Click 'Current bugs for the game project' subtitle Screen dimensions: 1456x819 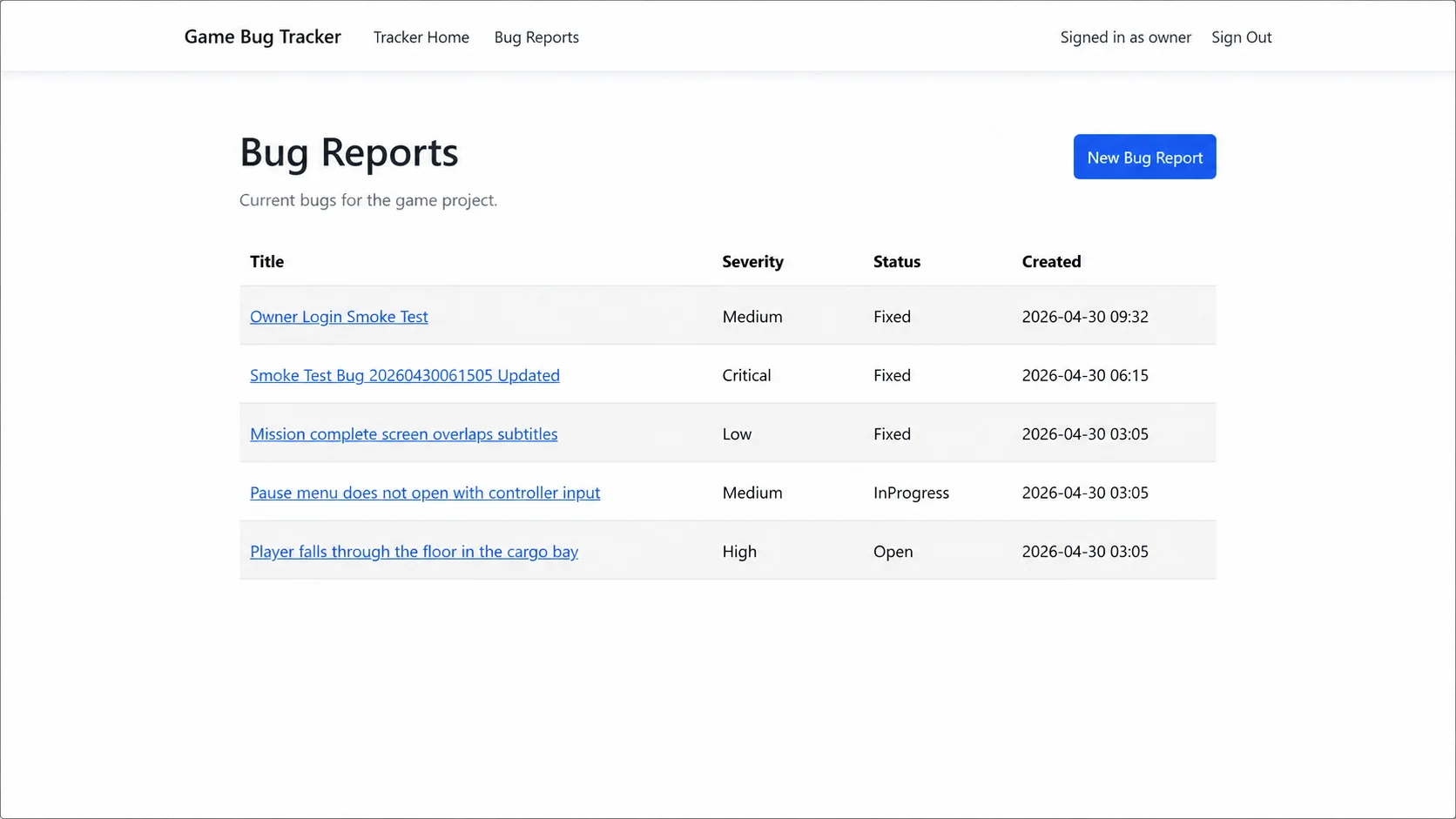[x=368, y=200]
